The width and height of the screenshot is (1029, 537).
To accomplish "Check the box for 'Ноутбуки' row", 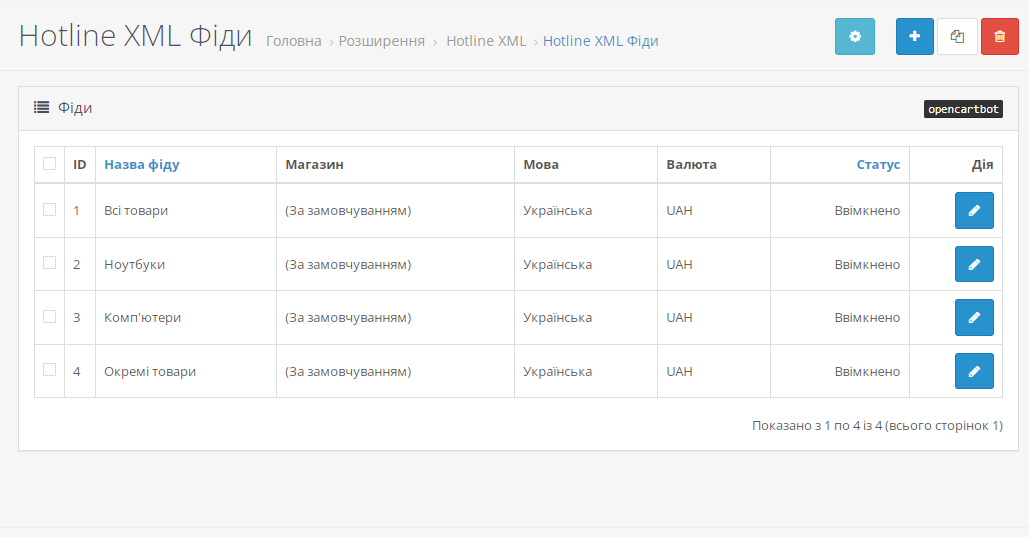I will pos(49,263).
